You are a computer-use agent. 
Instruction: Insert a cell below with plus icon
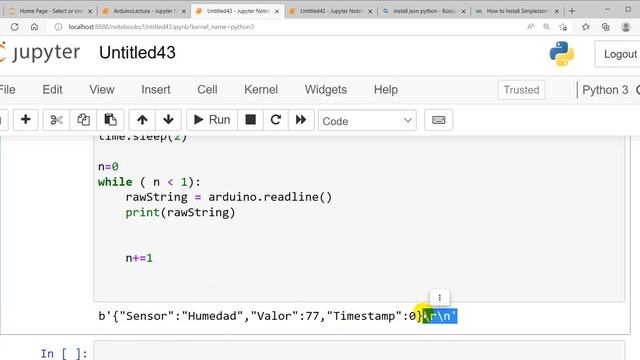25,120
